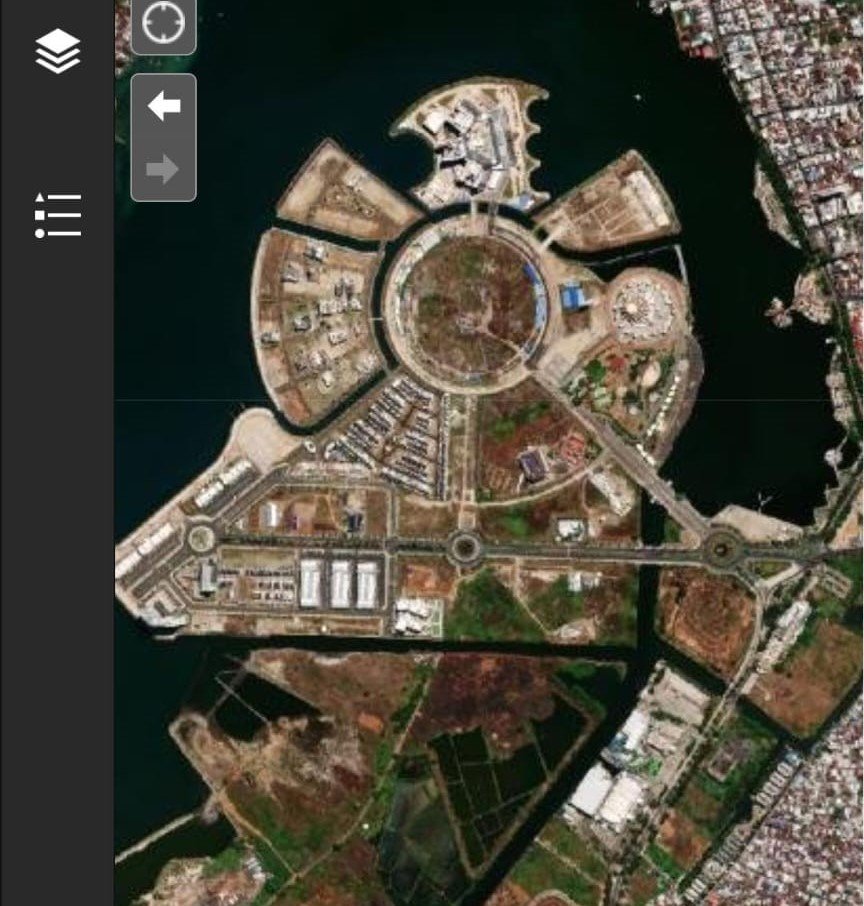The image size is (864, 906).
Task: Open the layers stack panel
Action: pos(57,51)
